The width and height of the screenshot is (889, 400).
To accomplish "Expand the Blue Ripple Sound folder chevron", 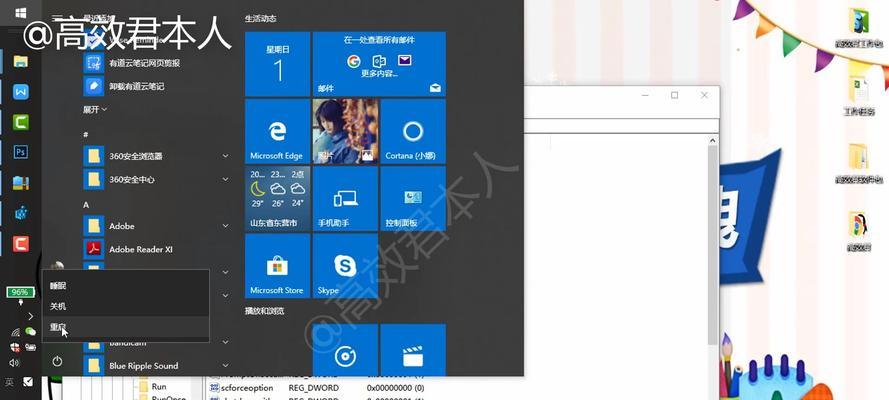I will pyautogui.click(x=225, y=366).
